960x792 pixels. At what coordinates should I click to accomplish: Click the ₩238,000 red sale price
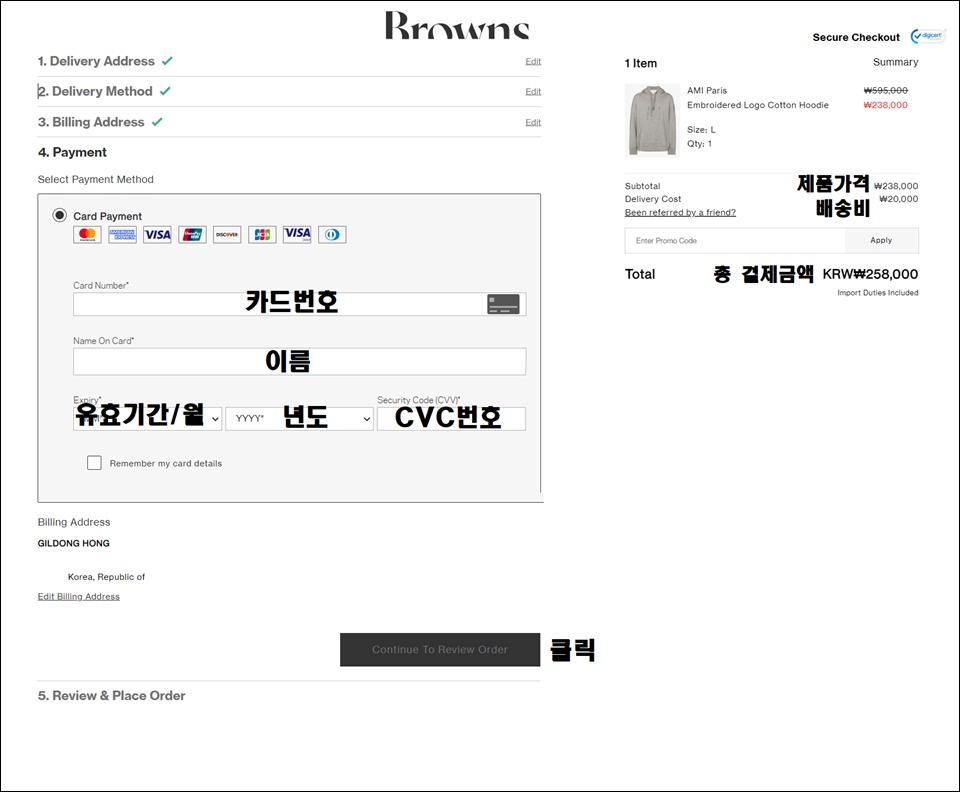(885, 105)
